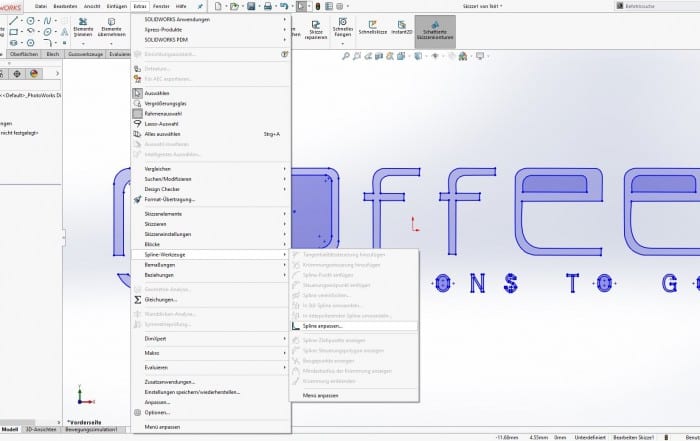Viewport: 700px width, 441px height.
Task: Select the Sketch Fillet tool
Action: [x=47, y=43]
